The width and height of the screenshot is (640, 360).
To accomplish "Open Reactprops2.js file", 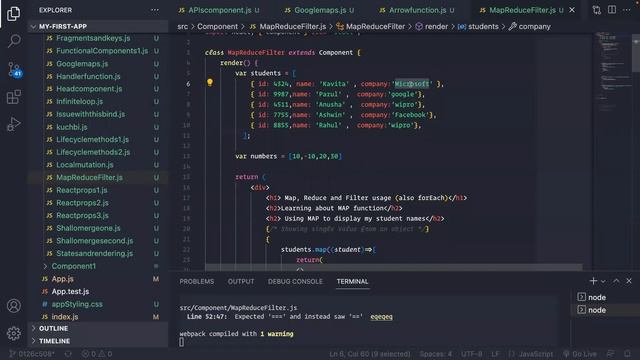I will click(82, 203).
